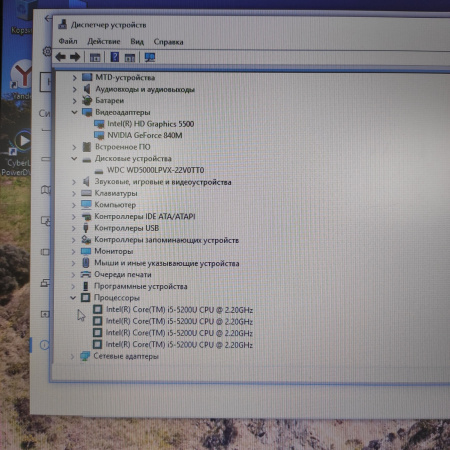Screen dimensions: 450x450
Task: Click the Back arrow toolbar icon
Action: coord(61,57)
